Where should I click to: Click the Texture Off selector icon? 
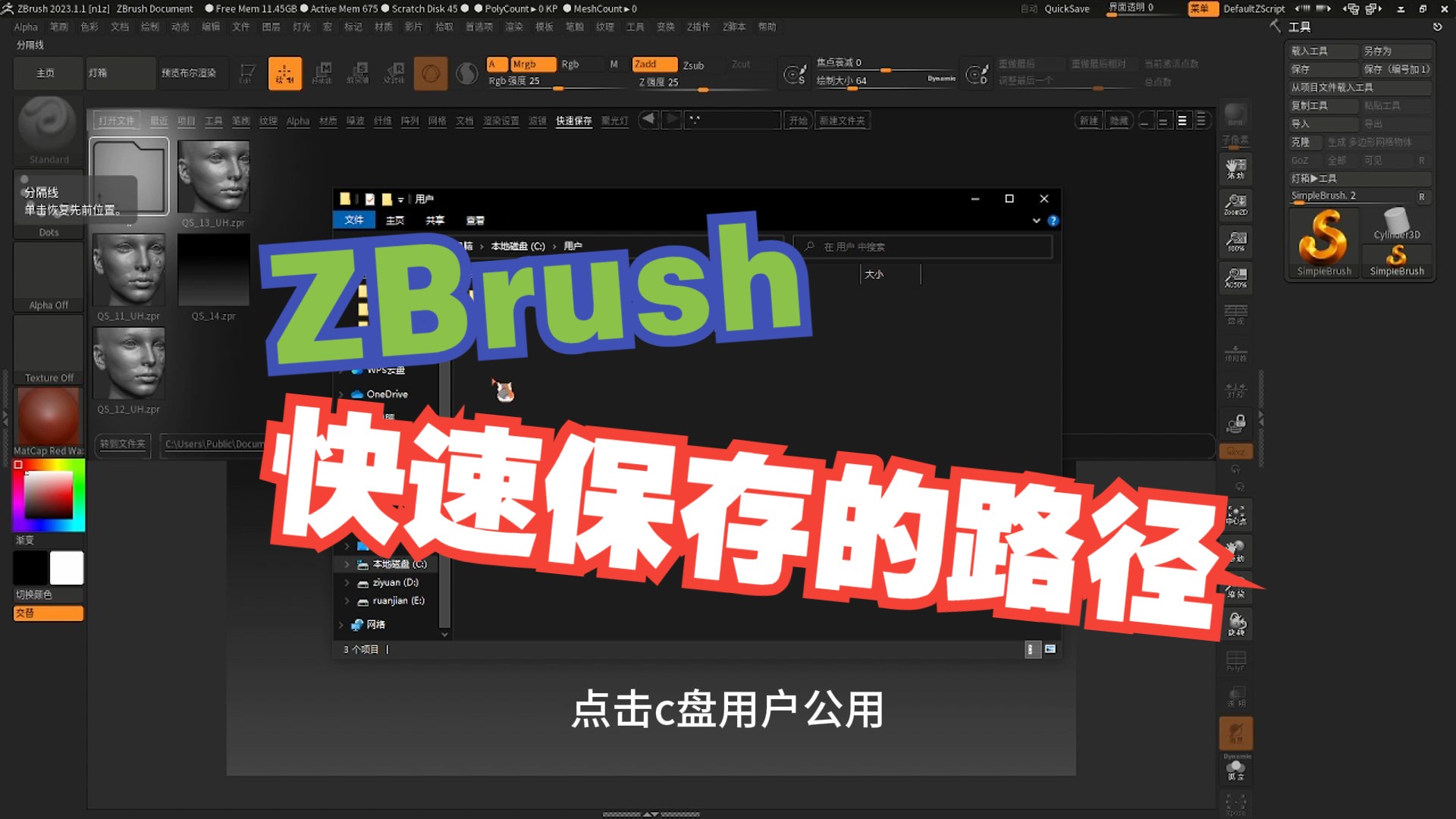[48, 345]
